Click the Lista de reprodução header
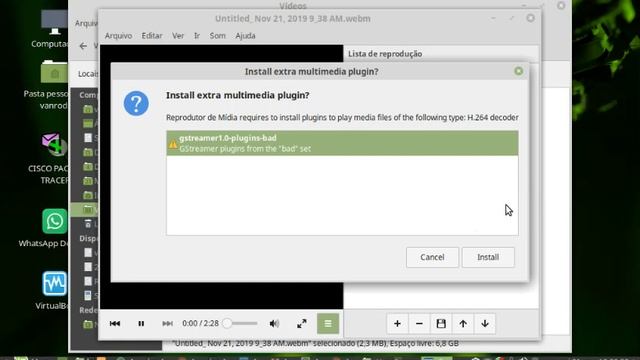Image resolution: width=640 pixels, height=360 pixels. pos(385,54)
